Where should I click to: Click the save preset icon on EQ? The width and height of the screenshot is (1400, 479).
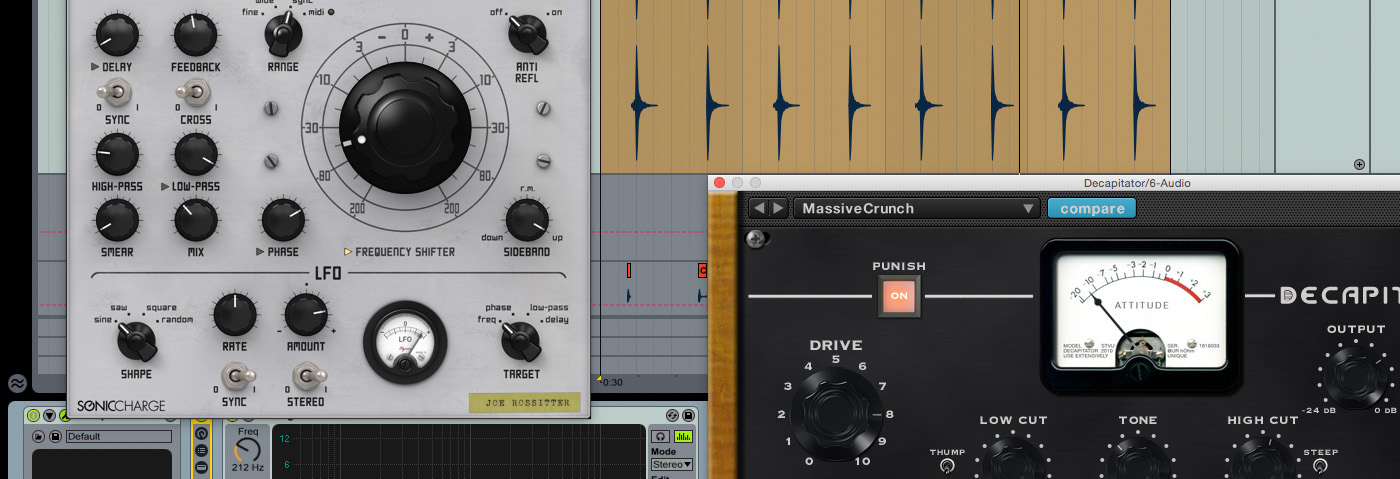click(x=688, y=415)
